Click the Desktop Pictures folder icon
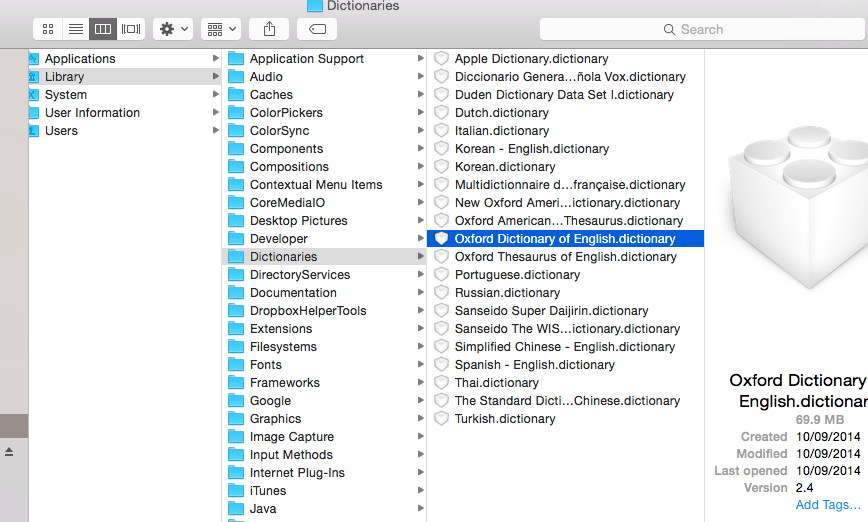This screenshot has height=522, width=868. tap(236, 220)
